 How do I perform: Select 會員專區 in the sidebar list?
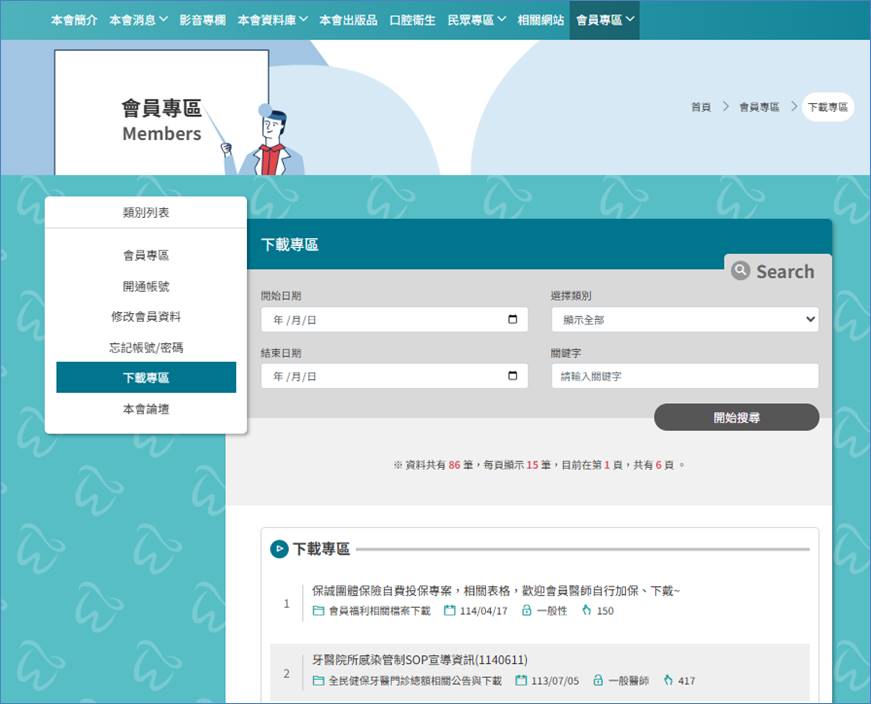pyautogui.click(x=146, y=256)
